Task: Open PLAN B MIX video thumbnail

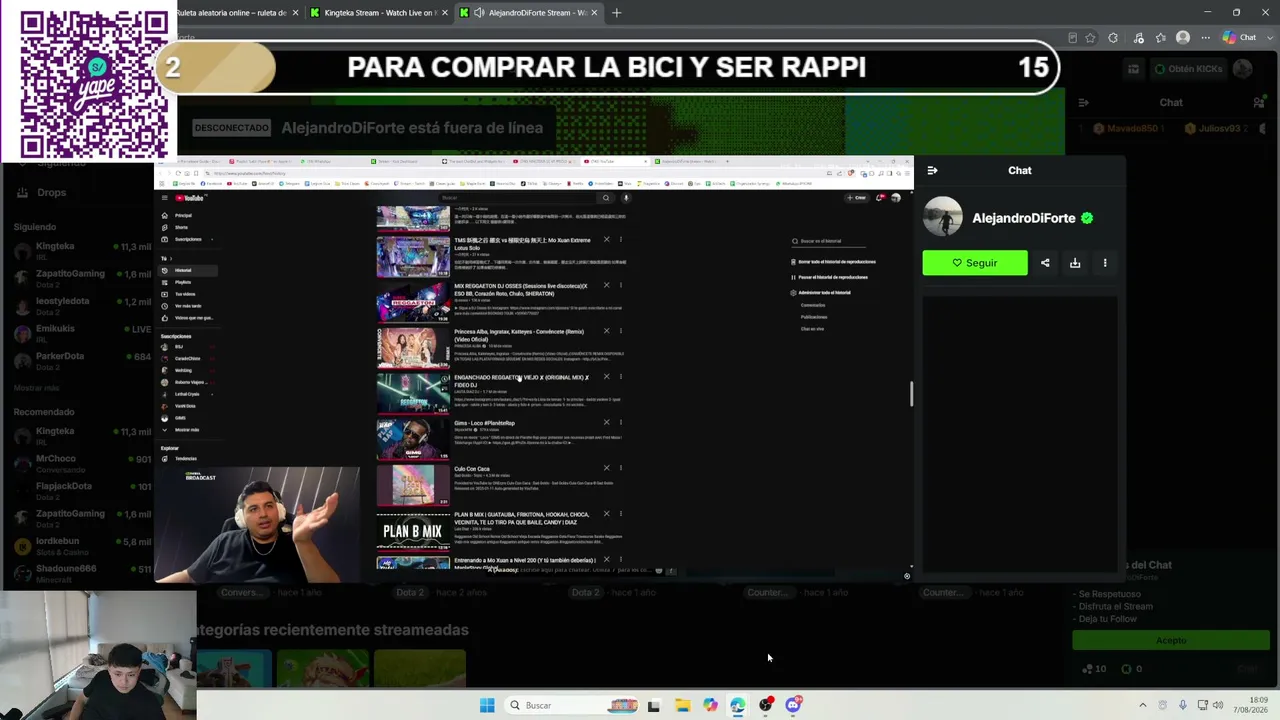Action: coord(413,530)
